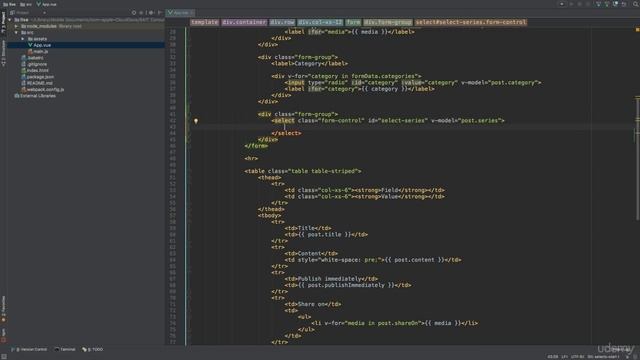Screen dimensions: 640x360
Task: Click the editor vertical scrollbar
Action: (637, 159)
